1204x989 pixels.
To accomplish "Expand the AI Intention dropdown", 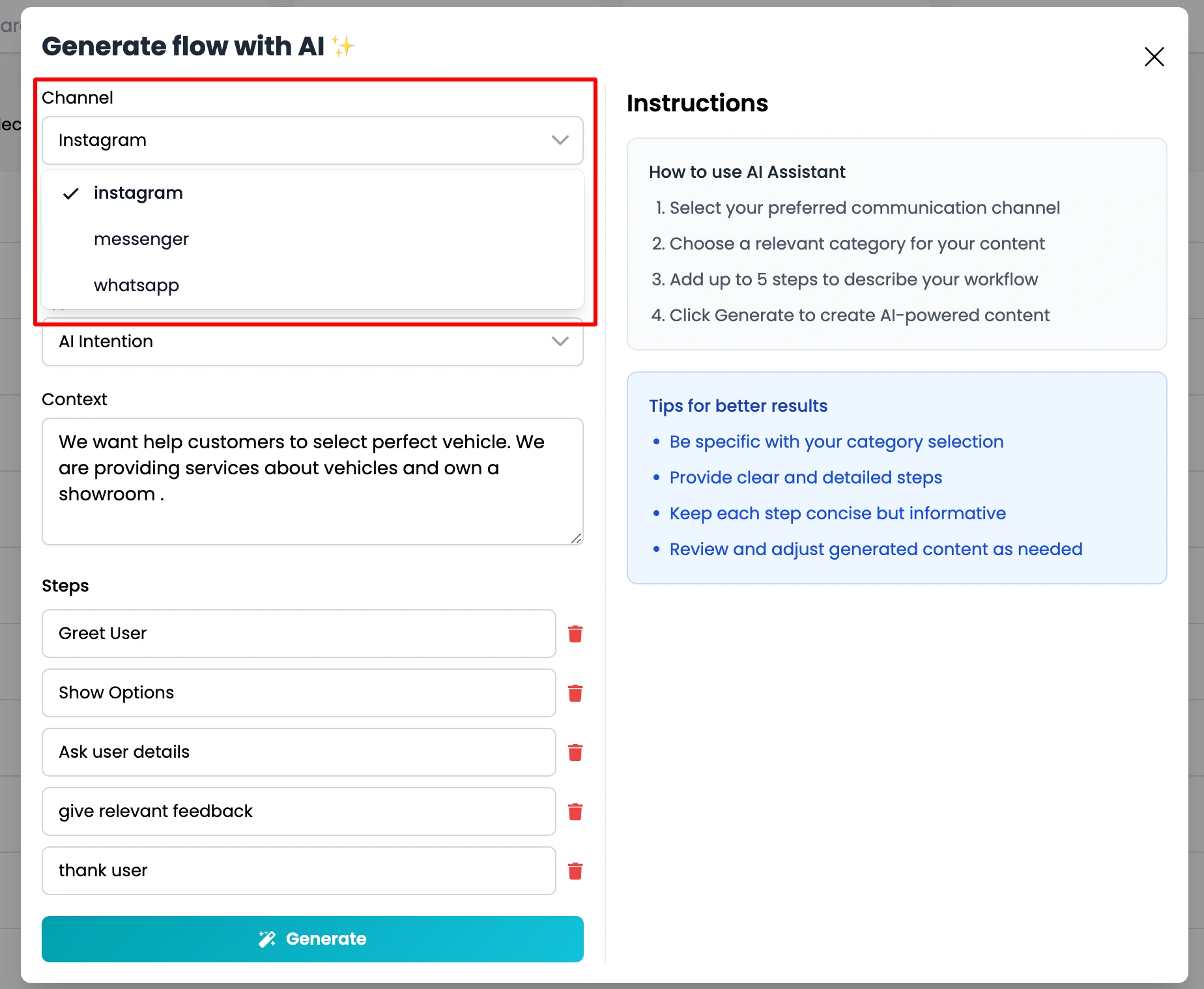I will [313, 341].
